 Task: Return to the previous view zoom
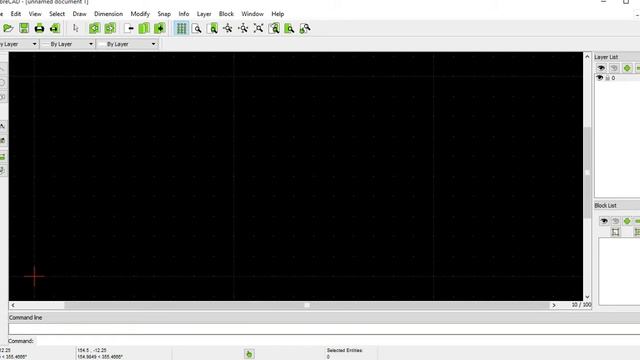pos(274,28)
